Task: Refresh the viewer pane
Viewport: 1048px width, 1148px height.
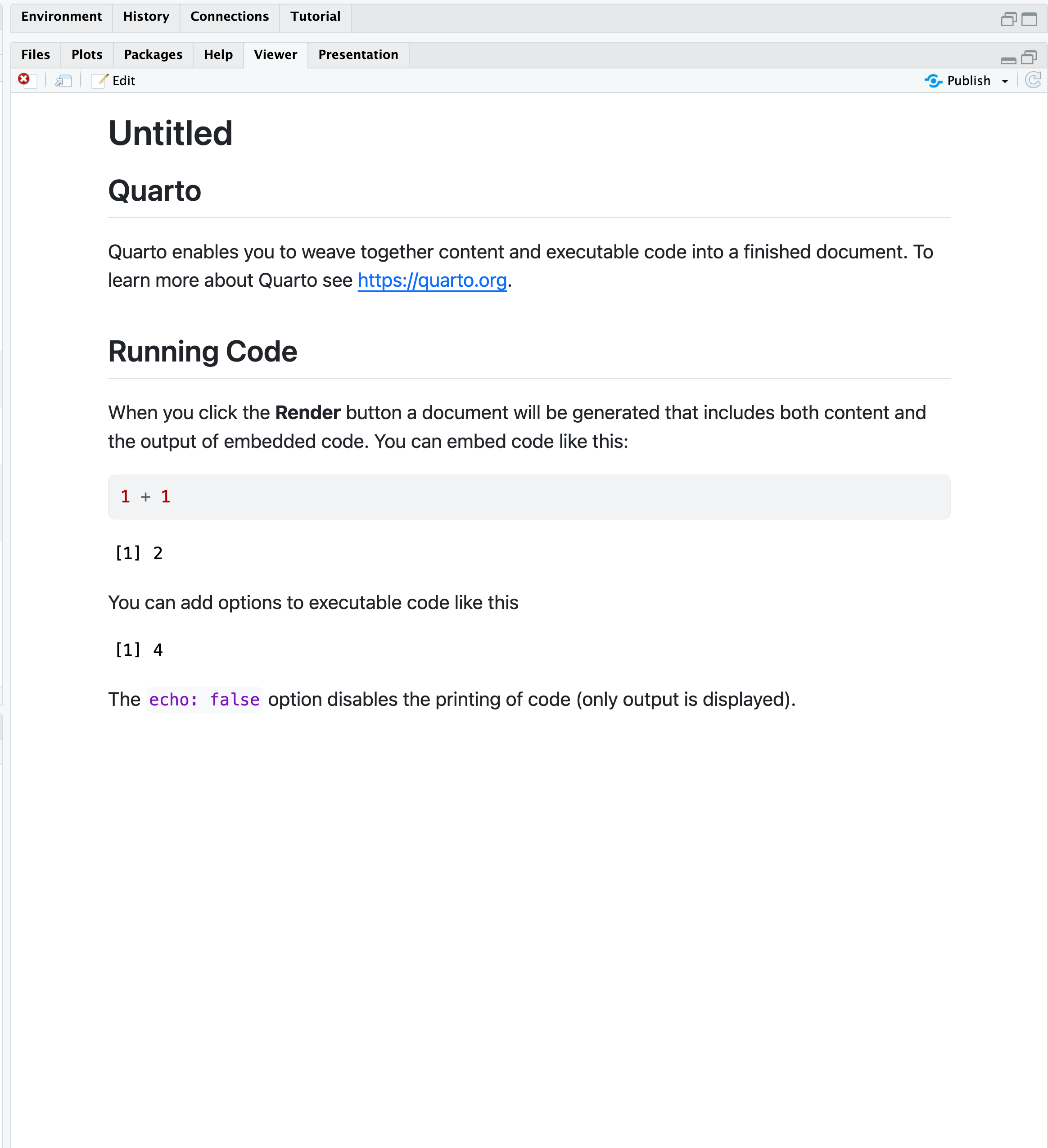Action: pyautogui.click(x=1033, y=80)
